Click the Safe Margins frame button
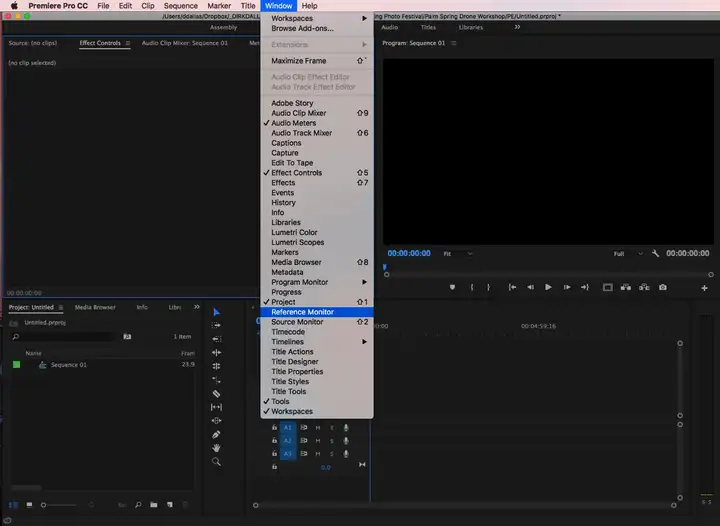This screenshot has height=526, width=720. (x=608, y=287)
